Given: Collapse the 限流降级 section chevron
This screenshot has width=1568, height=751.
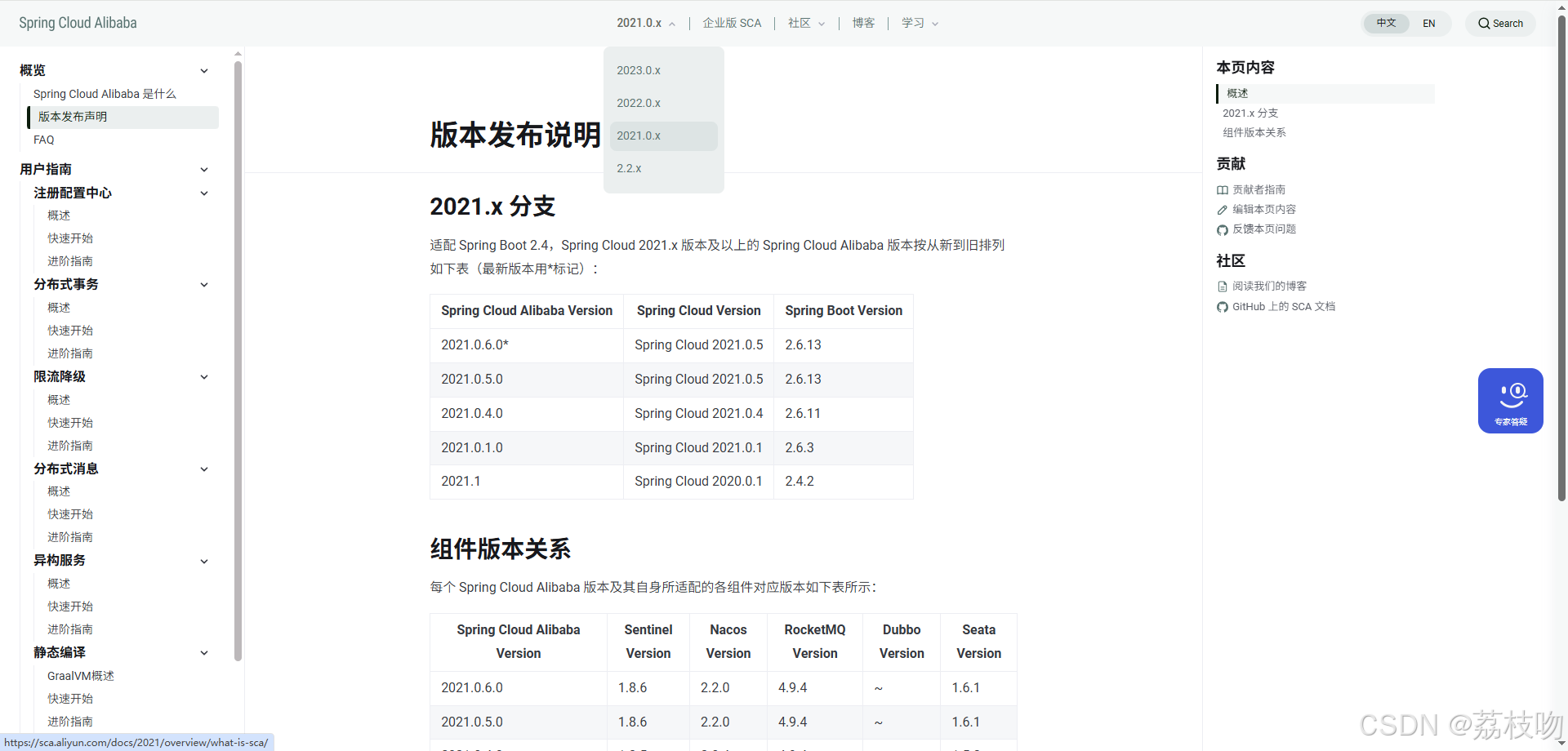Looking at the screenshot, I should point(204,377).
